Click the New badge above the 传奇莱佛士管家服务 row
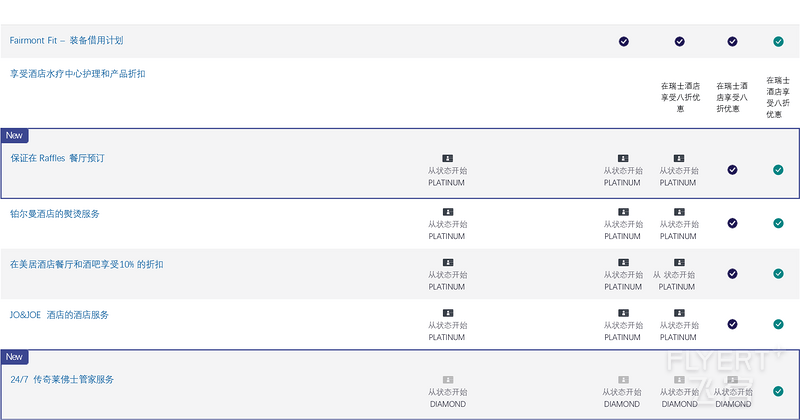 coord(14,357)
